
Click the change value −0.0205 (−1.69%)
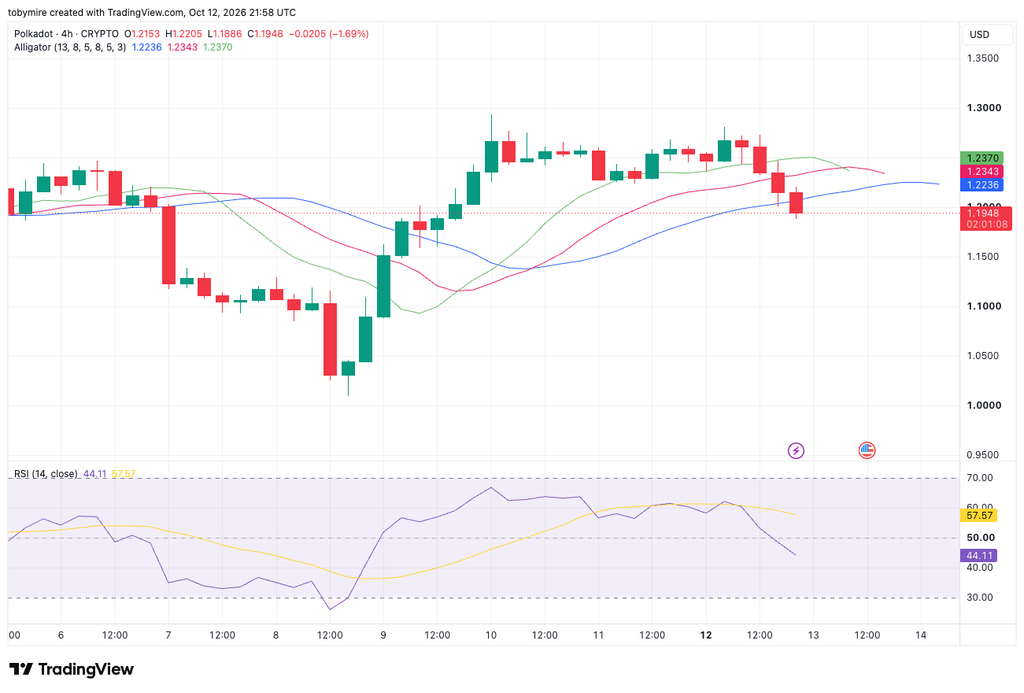coord(328,34)
